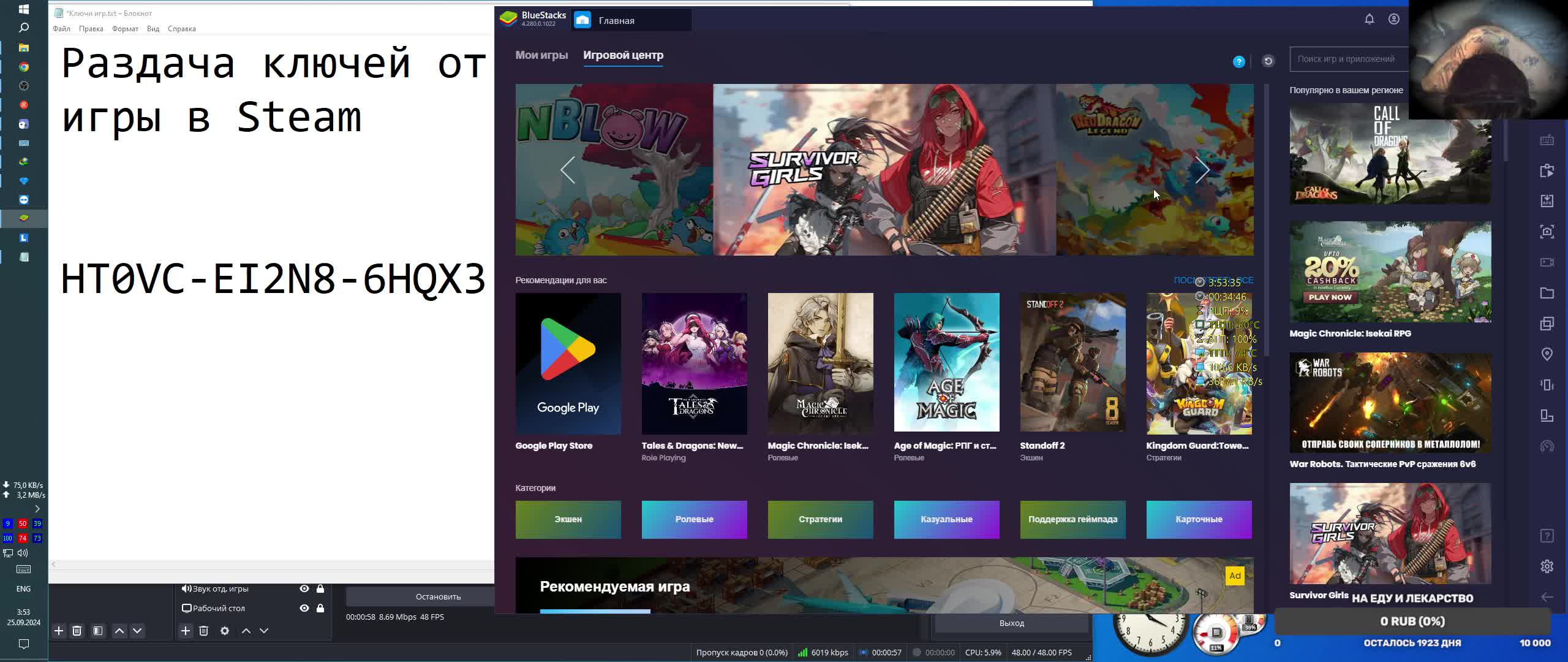Go to next banner with right arrow
Image resolution: width=1568 pixels, height=662 pixels.
click(1202, 170)
